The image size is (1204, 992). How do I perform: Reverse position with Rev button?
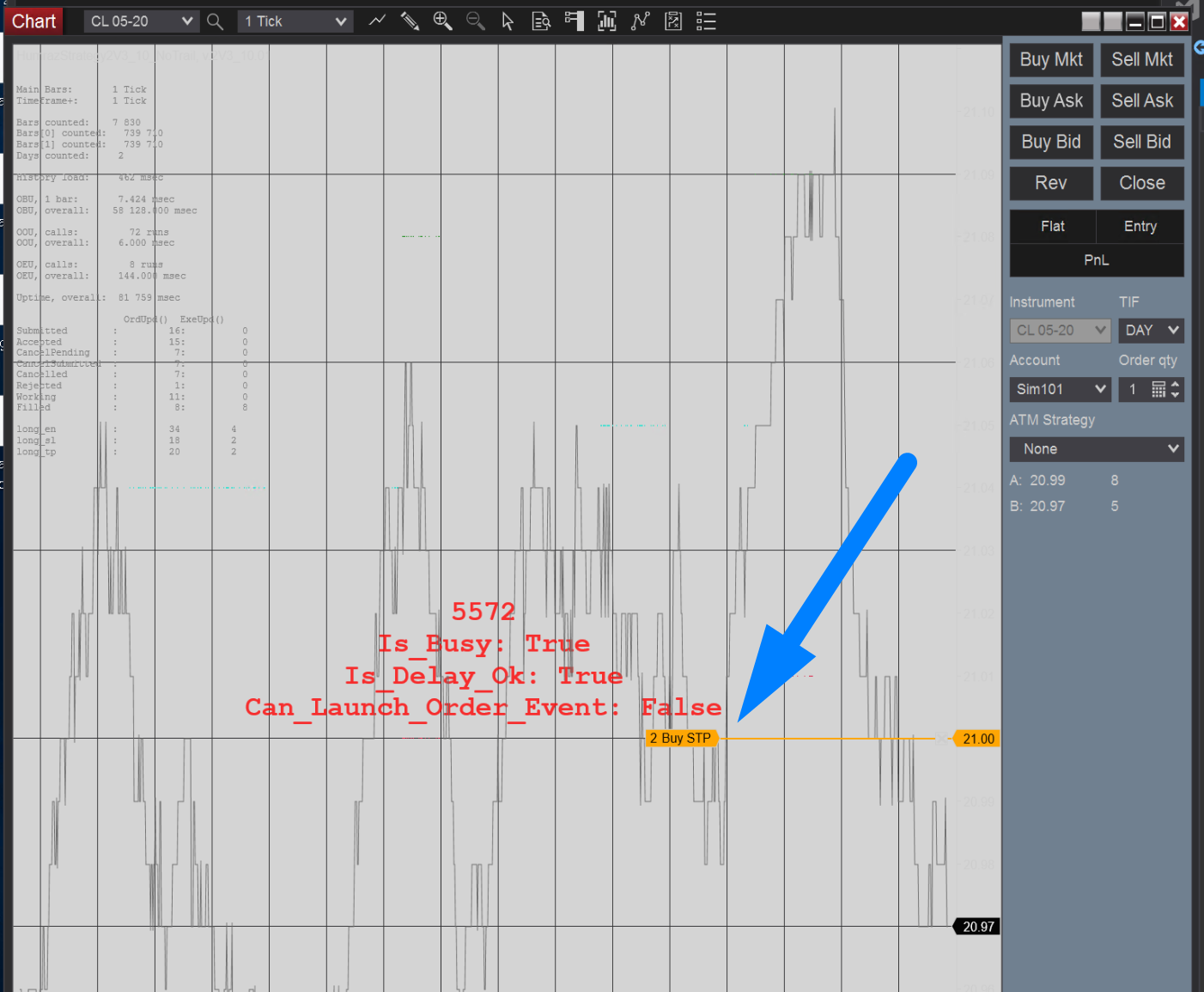1051,184
